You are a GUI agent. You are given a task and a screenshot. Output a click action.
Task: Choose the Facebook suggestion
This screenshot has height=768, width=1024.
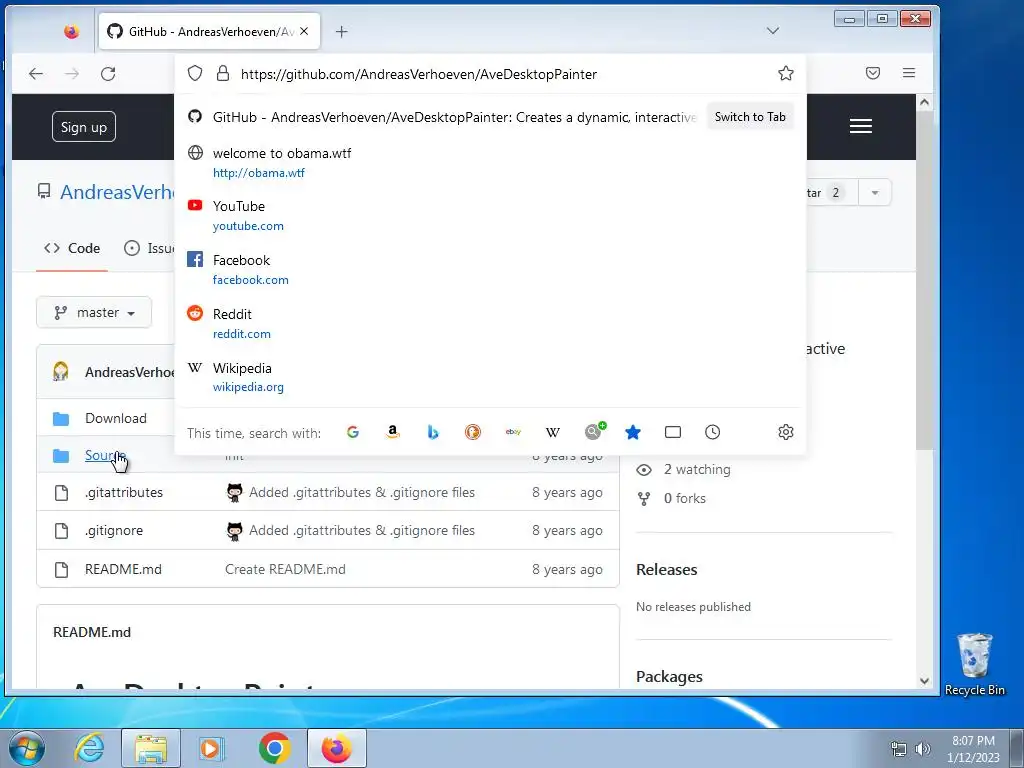pyautogui.click(x=490, y=269)
